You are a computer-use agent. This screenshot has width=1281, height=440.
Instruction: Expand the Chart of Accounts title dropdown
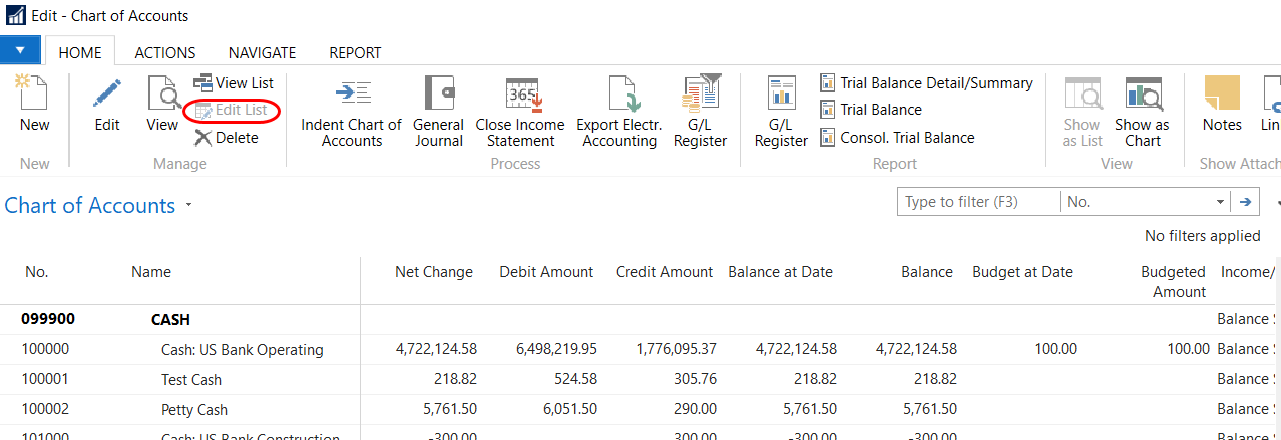click(x=188, y=206)
